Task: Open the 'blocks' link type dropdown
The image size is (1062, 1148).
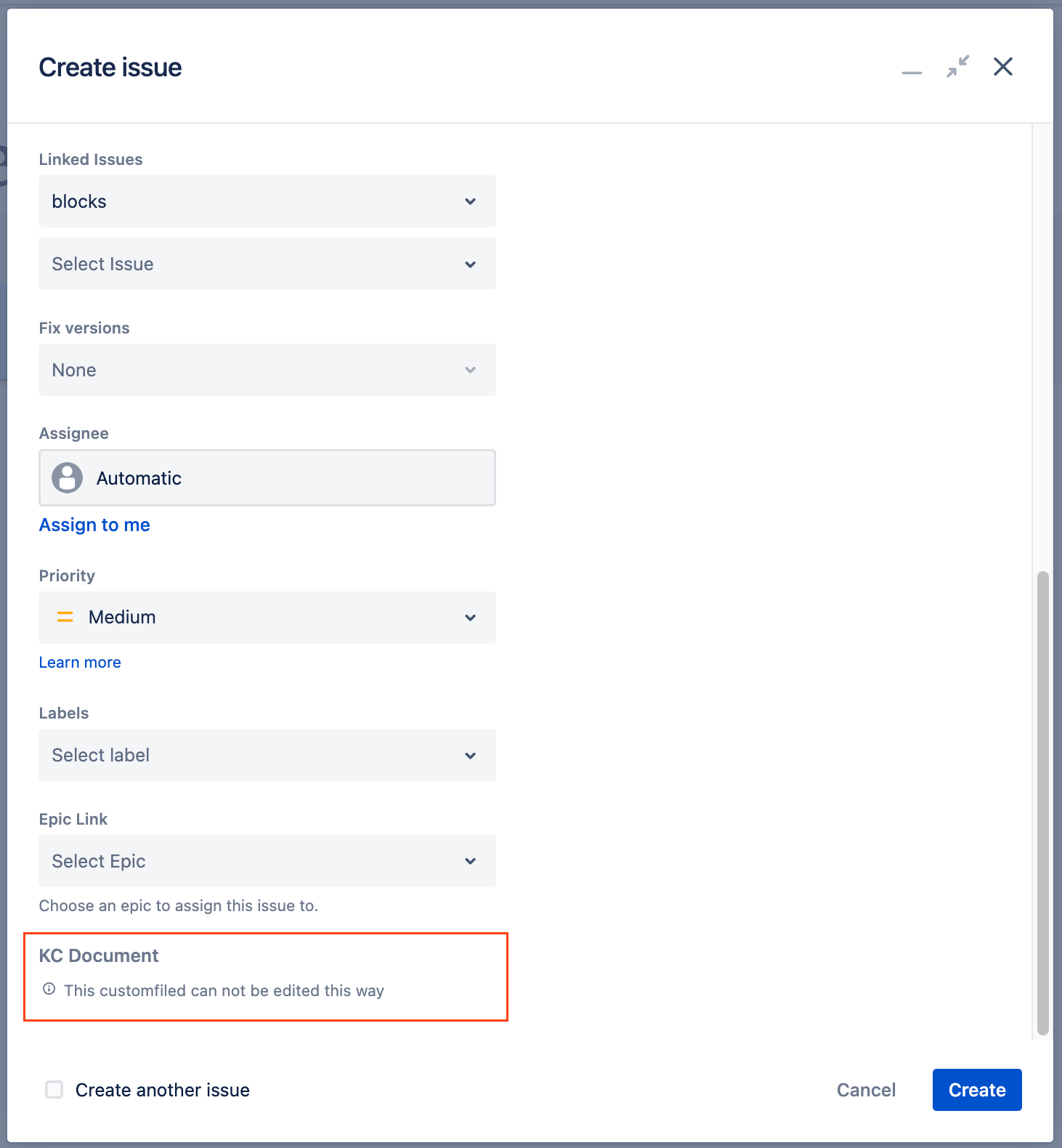Action: point(267,201)
